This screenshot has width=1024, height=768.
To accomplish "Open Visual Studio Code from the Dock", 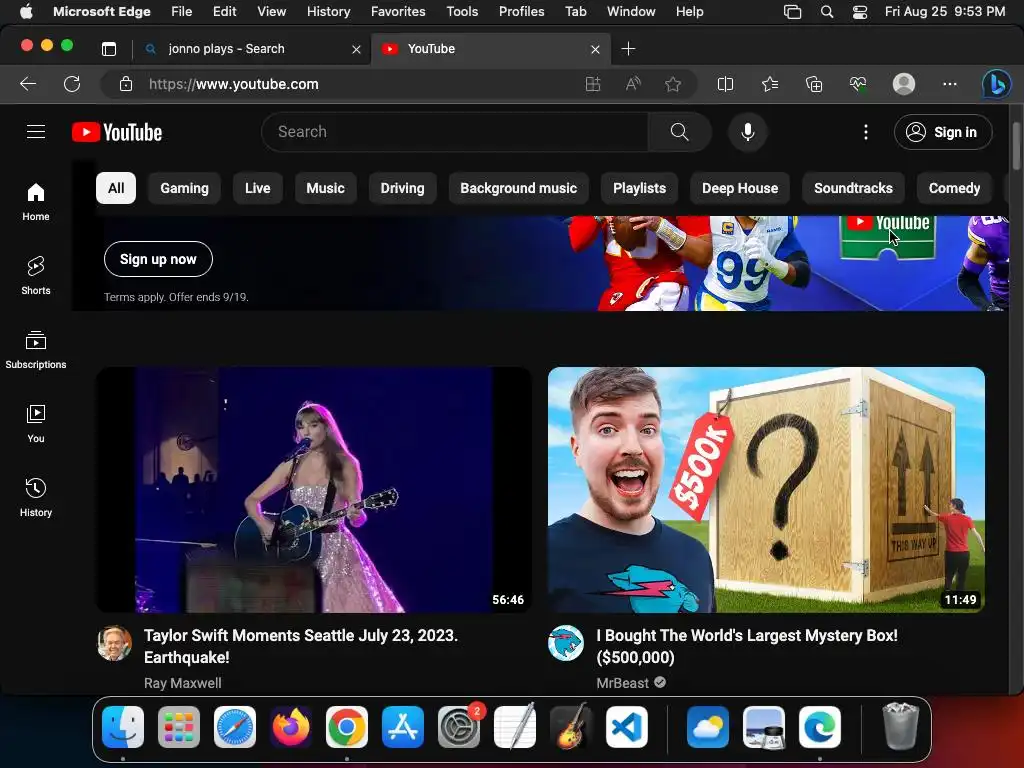I will [627, 727].
